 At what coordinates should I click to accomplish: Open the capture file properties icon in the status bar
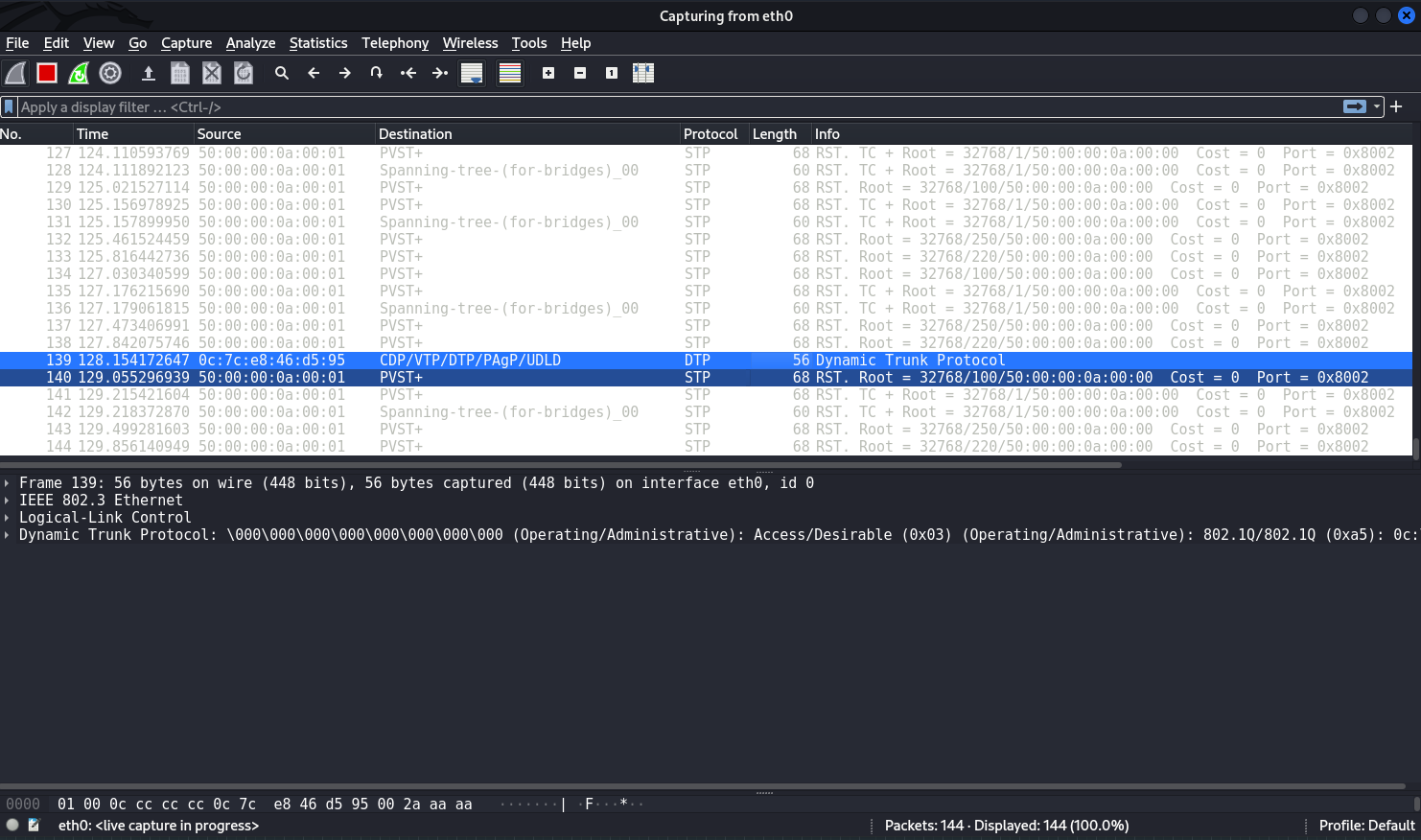pos(35,825)
